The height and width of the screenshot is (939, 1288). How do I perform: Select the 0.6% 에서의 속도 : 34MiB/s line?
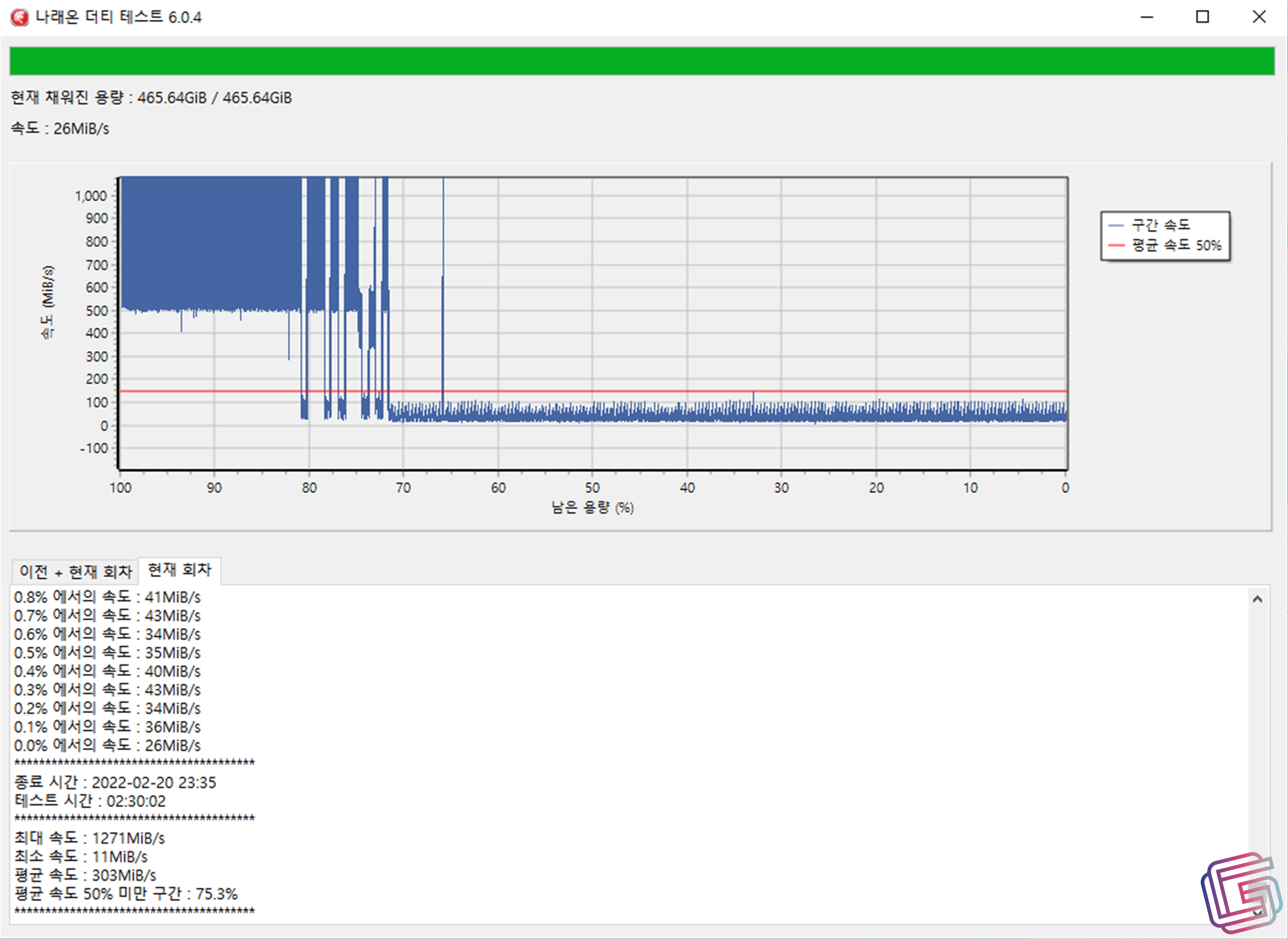pyautogui.click(x=108, y=634)
